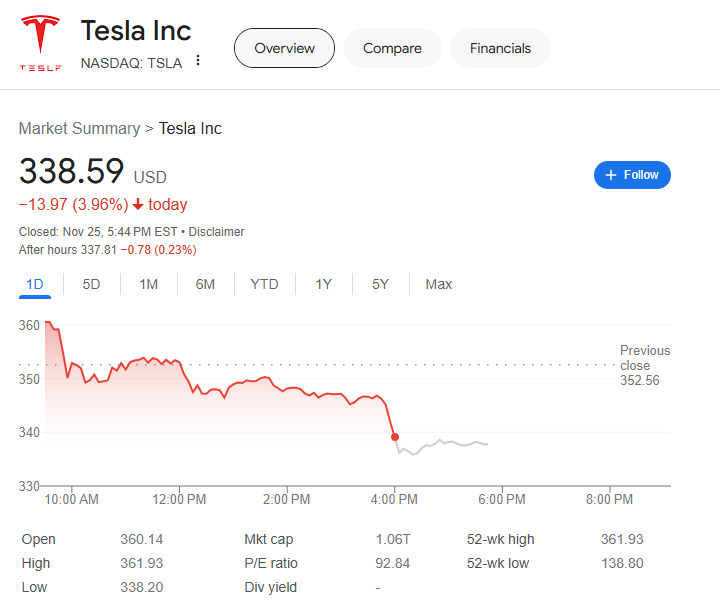Viewport: 720px width, 606px height.
Task: Switch chart to 6M range
Action: click(x=205, y=284)
